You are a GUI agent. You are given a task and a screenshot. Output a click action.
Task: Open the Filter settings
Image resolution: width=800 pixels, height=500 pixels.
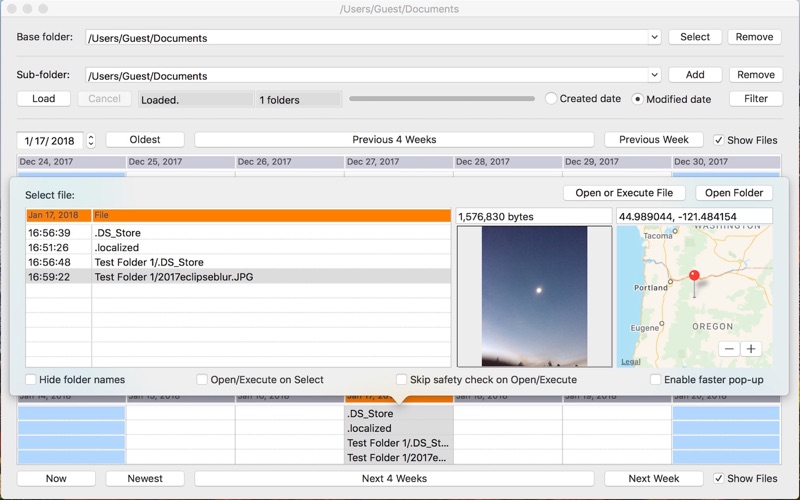[755, 99]
